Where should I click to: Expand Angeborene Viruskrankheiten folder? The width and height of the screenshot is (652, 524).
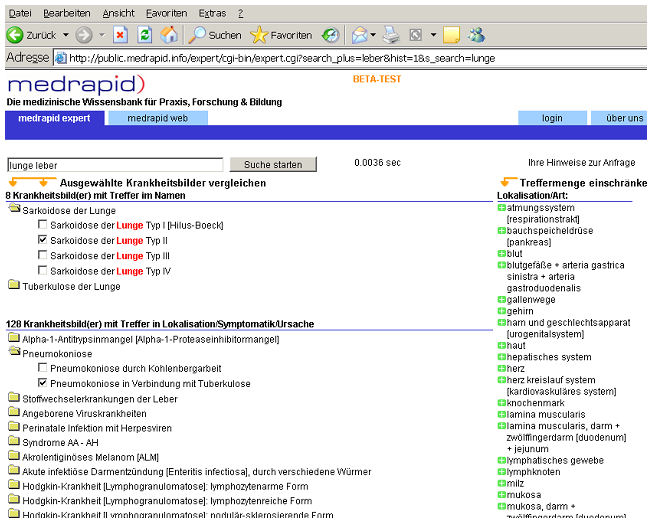pos(14,411)
